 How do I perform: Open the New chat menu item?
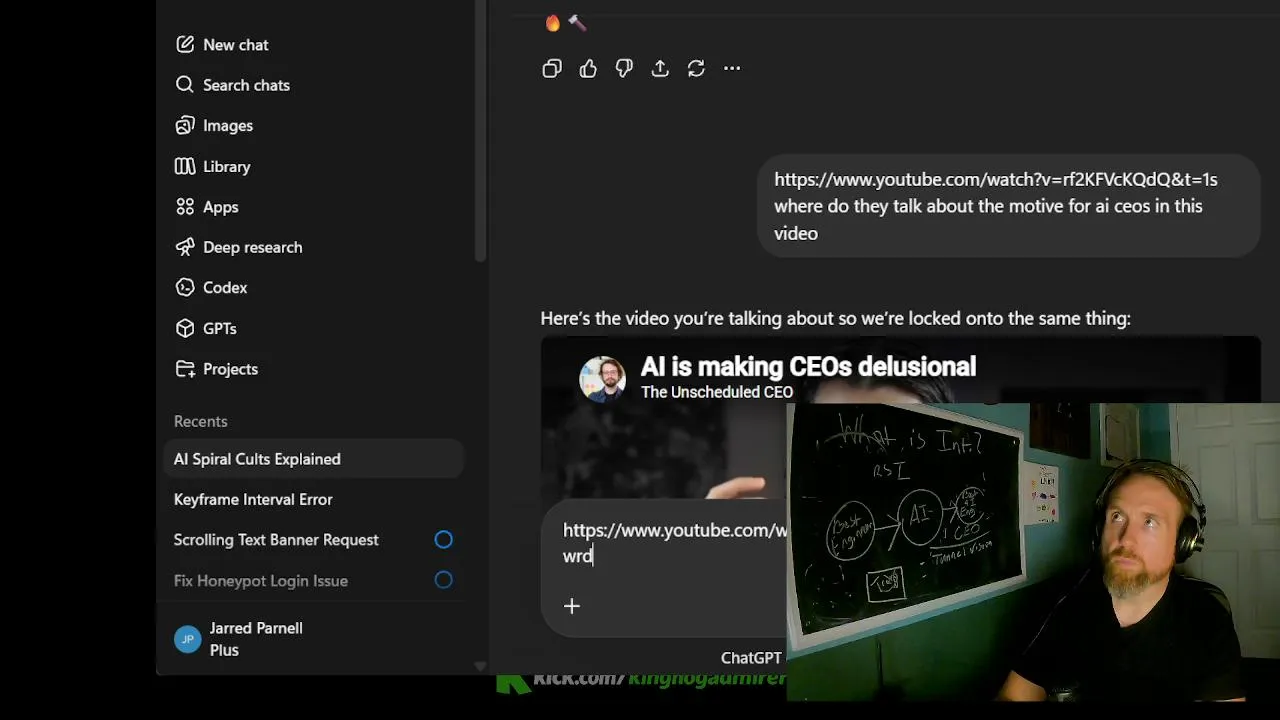tap(314, 45)
